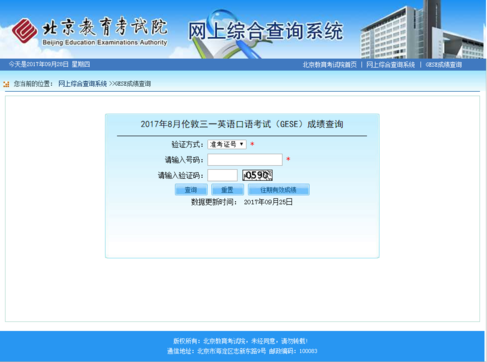The height and width of the screenshot is (362, 487).
Task: Go to 北京教育考试院首页 in top navigation
Action: point(330,65)
